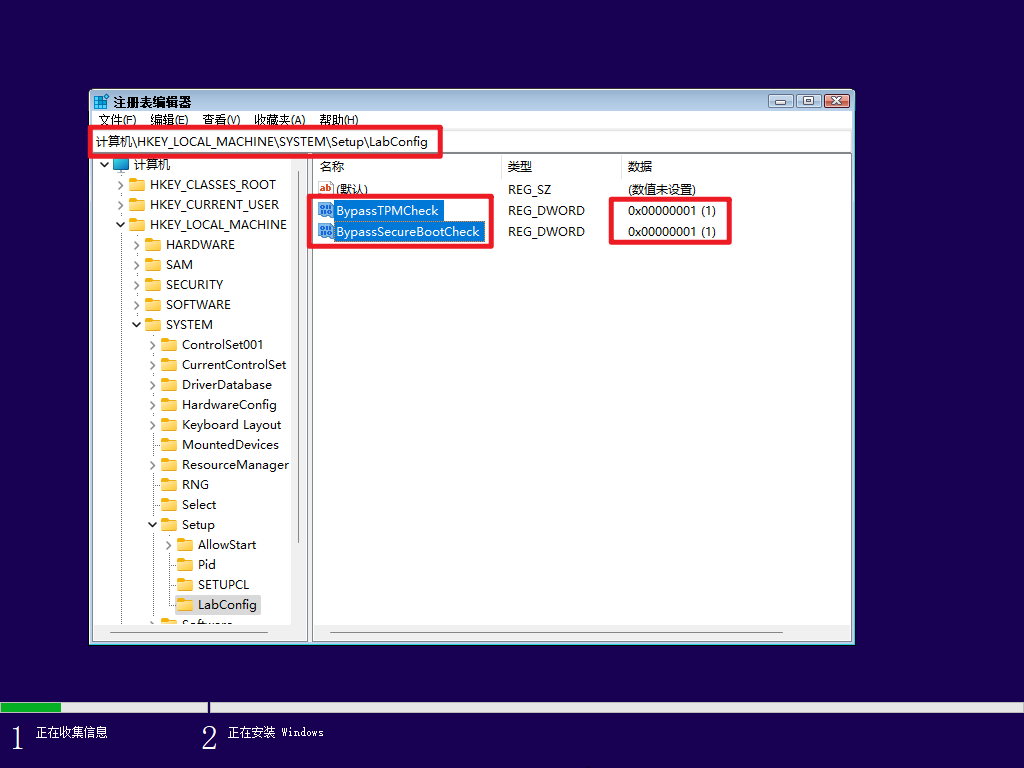
Task: Collapse the SYSTEM key chevron
Action: tap(136, 325)
